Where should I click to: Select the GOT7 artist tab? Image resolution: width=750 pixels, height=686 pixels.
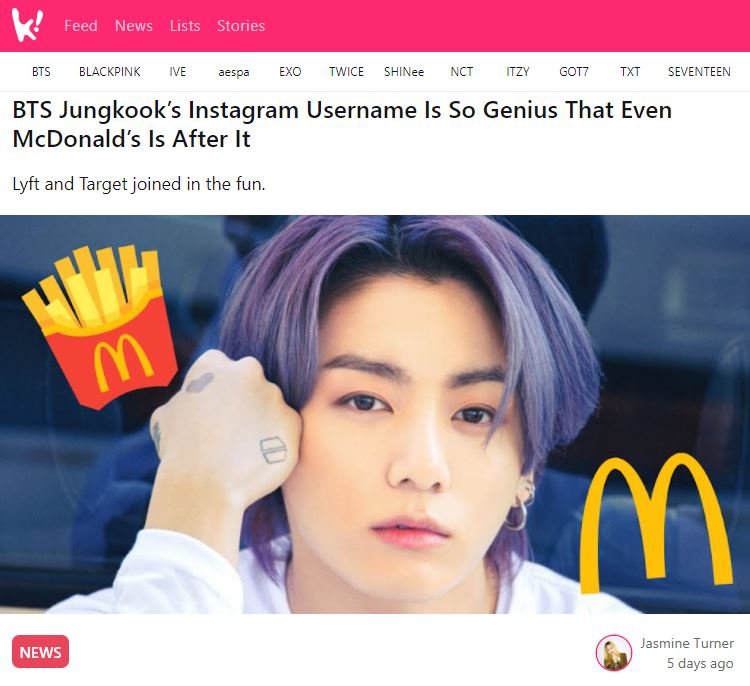pos(574,72)
